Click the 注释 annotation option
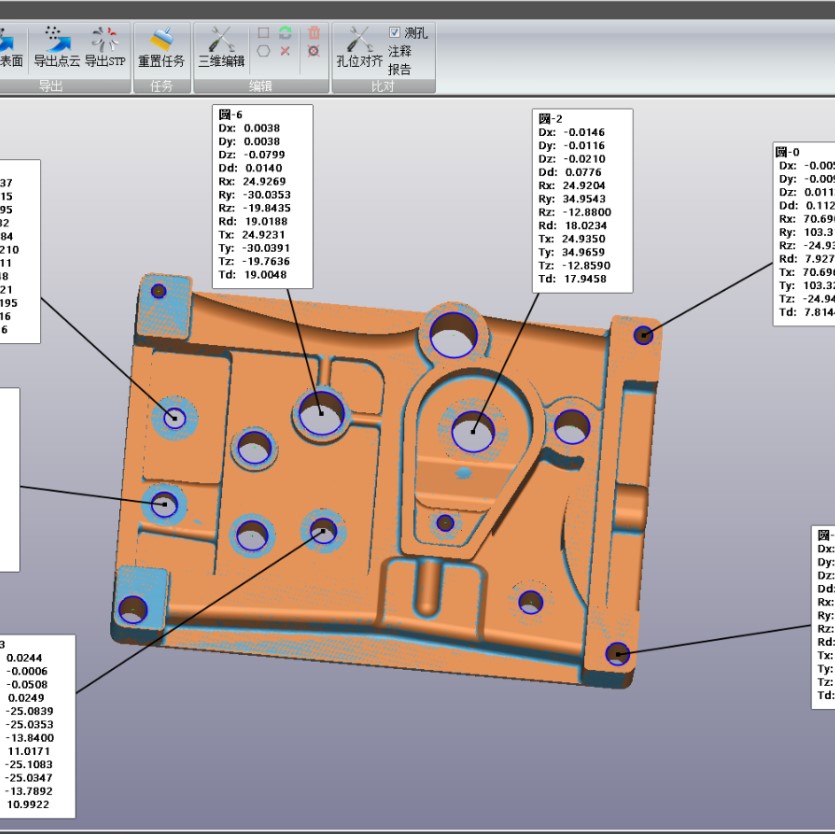835x834 pixels. pyautogui.click(x=399, y=51)
